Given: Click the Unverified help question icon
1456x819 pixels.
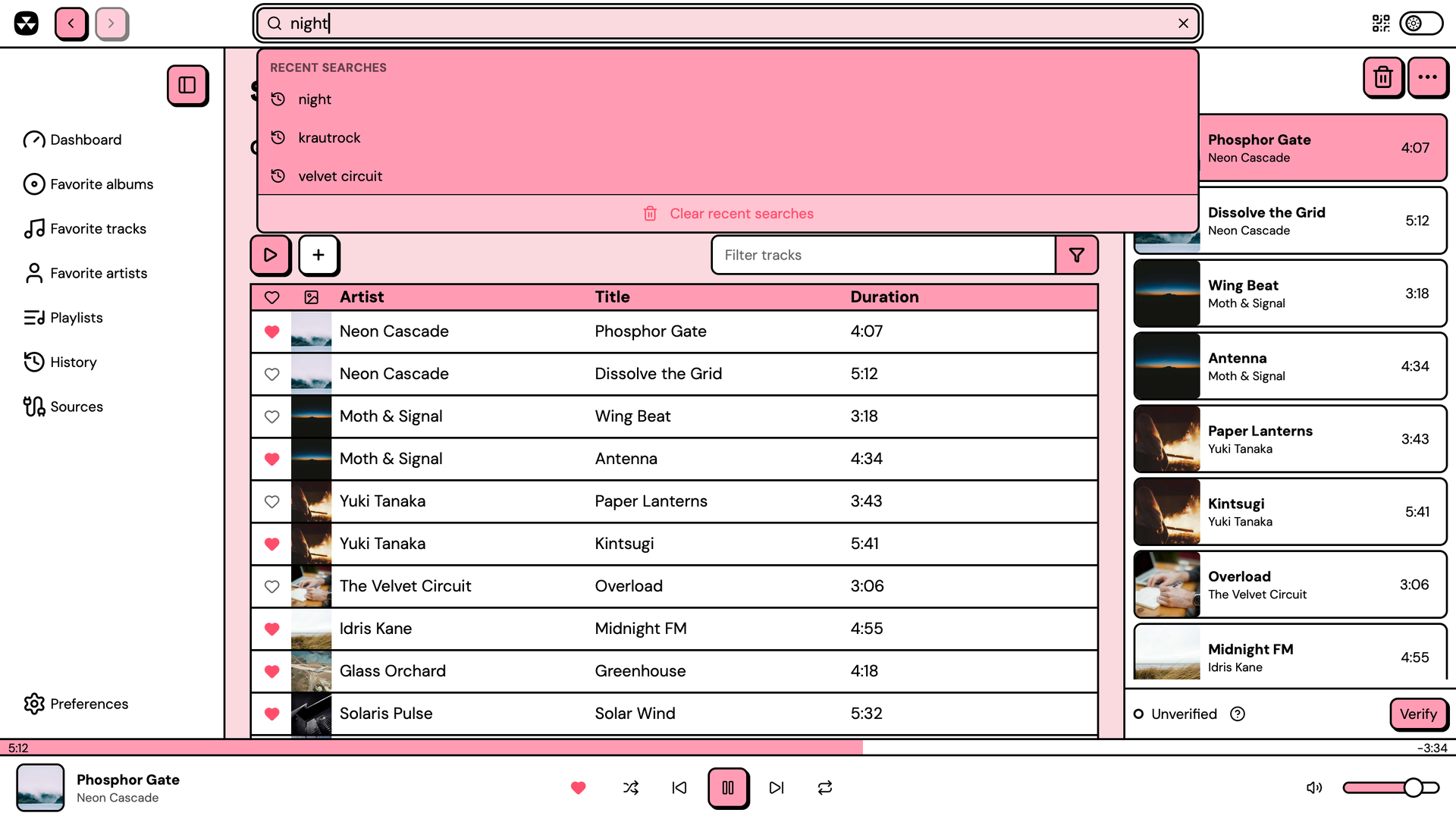Looking at the screenshot, I should coord(1238,714).
